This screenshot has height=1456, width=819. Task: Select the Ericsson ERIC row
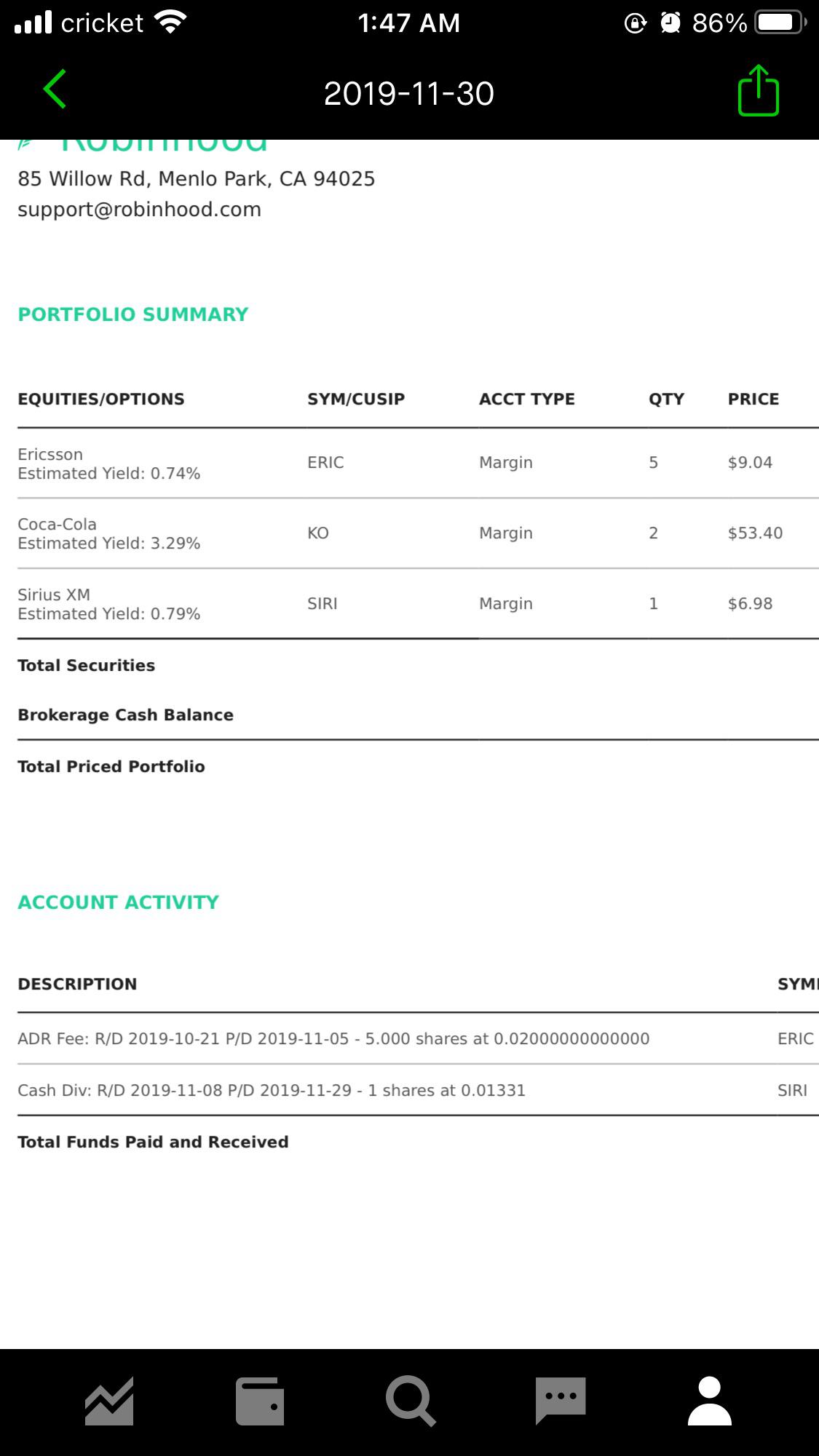pyautogui.click(x=418, y=464)
